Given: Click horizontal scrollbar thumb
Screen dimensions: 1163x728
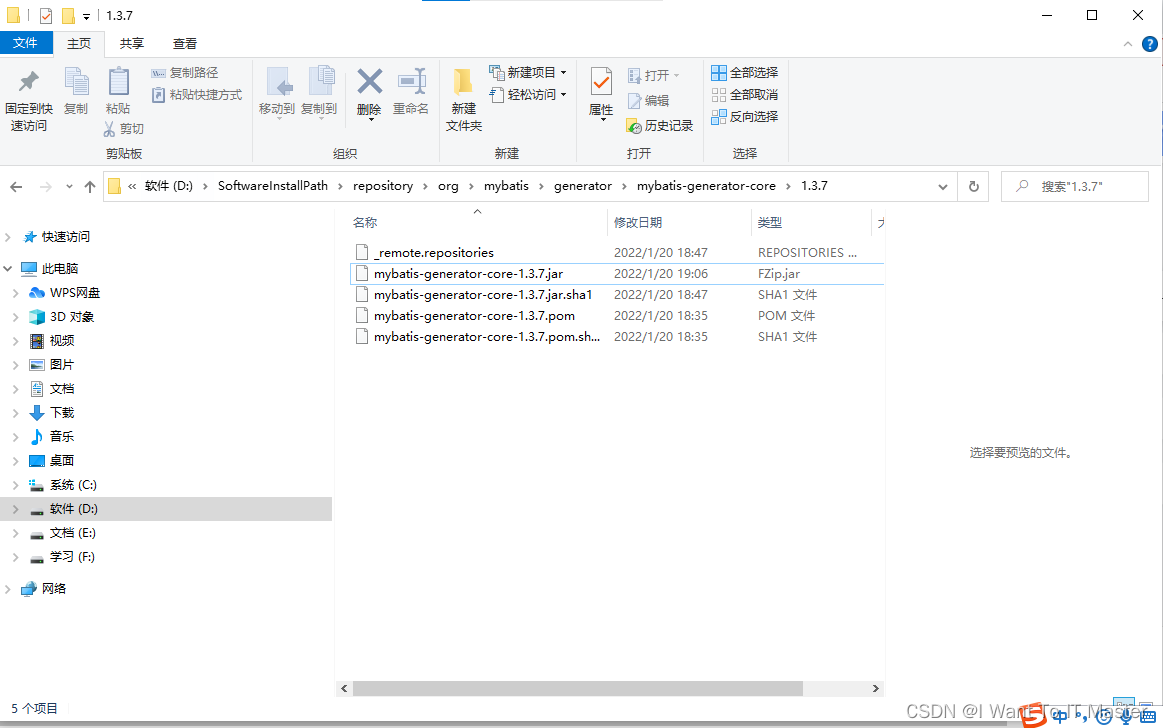Looking at the screenshot, I should coord(578,689).
